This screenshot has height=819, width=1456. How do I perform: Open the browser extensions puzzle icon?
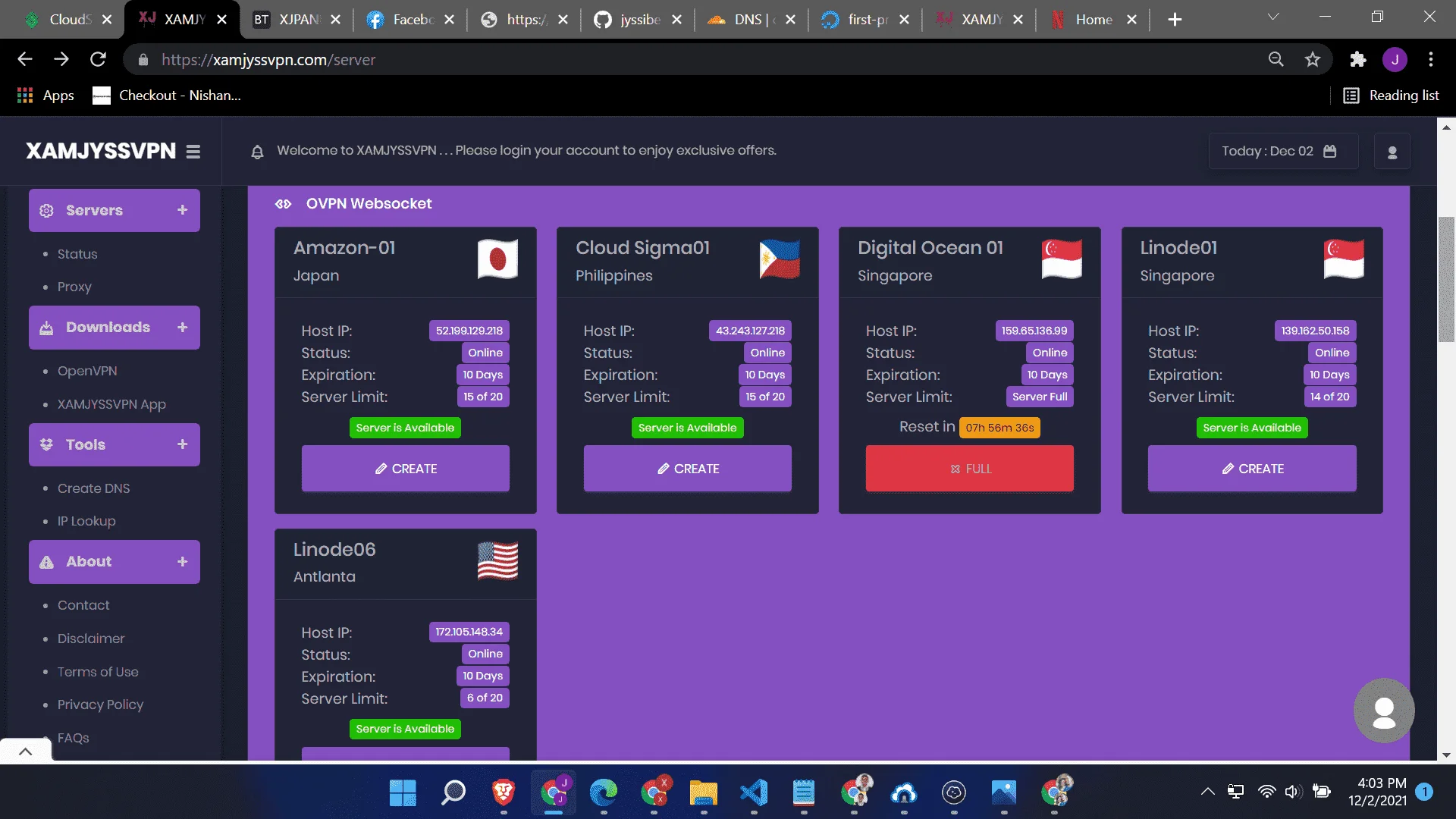tap(1357, 59)
